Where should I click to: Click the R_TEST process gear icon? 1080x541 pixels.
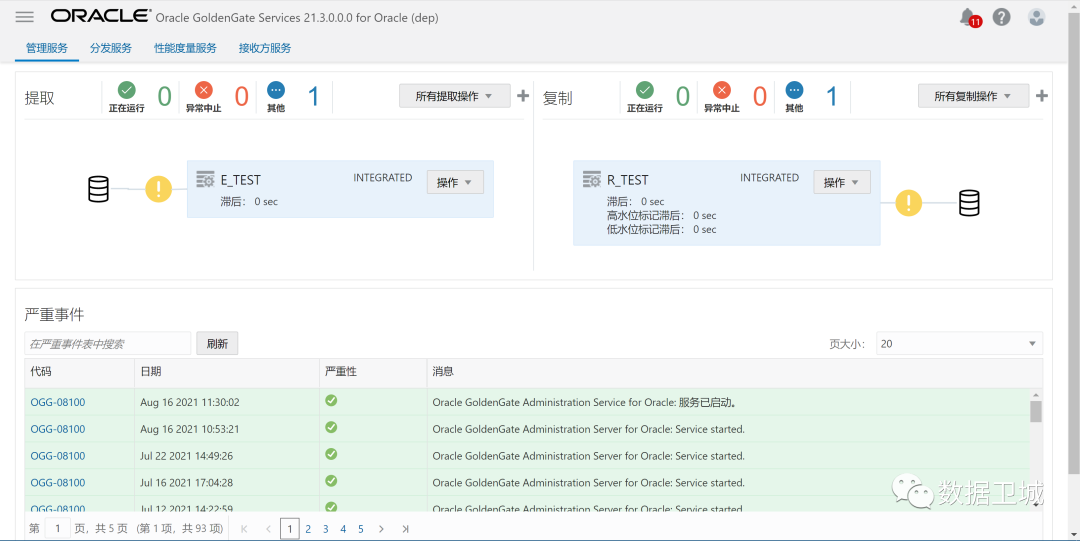tap(592, 179)
